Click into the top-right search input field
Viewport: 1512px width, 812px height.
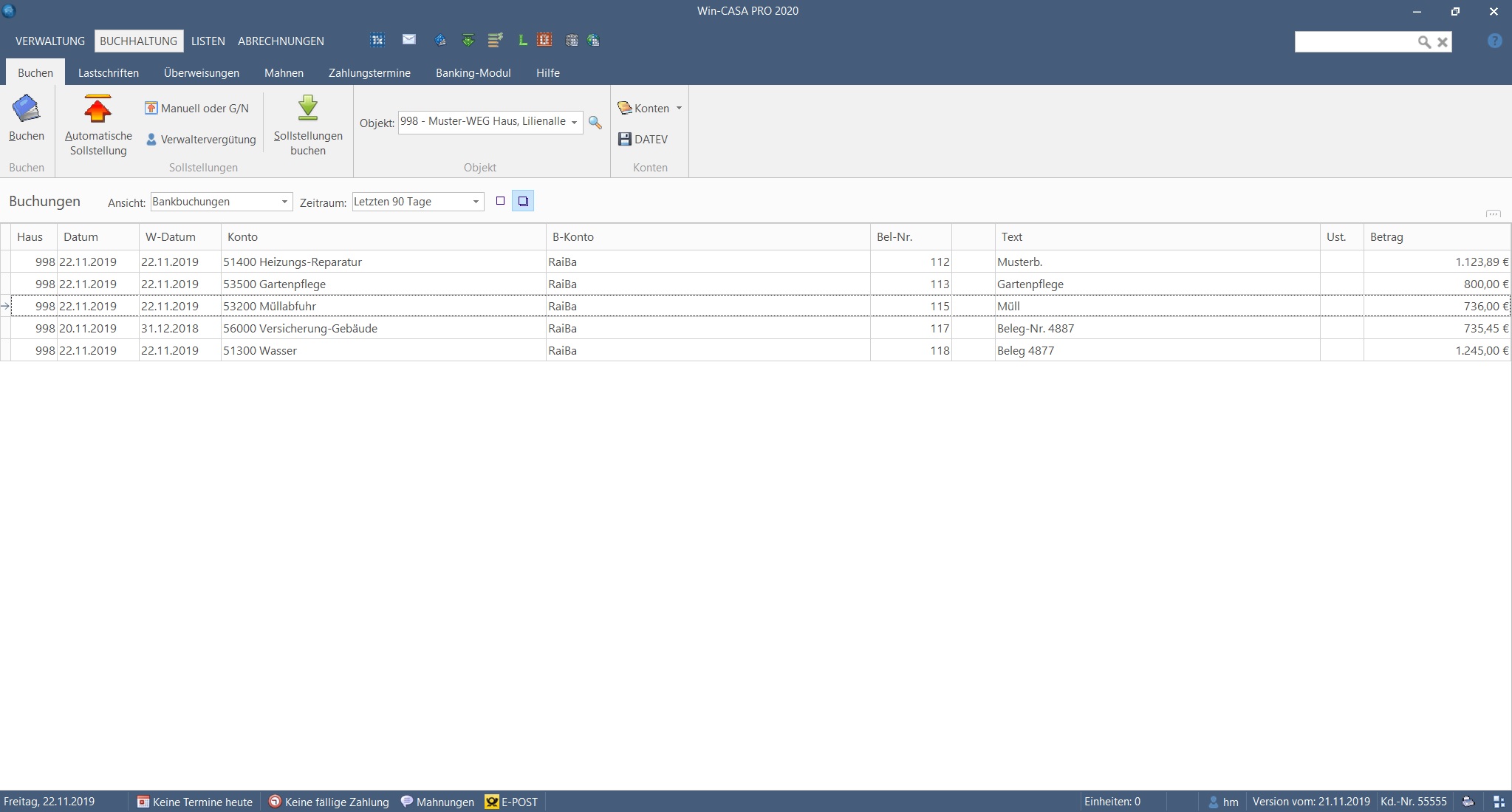(x=1355, y=42)
